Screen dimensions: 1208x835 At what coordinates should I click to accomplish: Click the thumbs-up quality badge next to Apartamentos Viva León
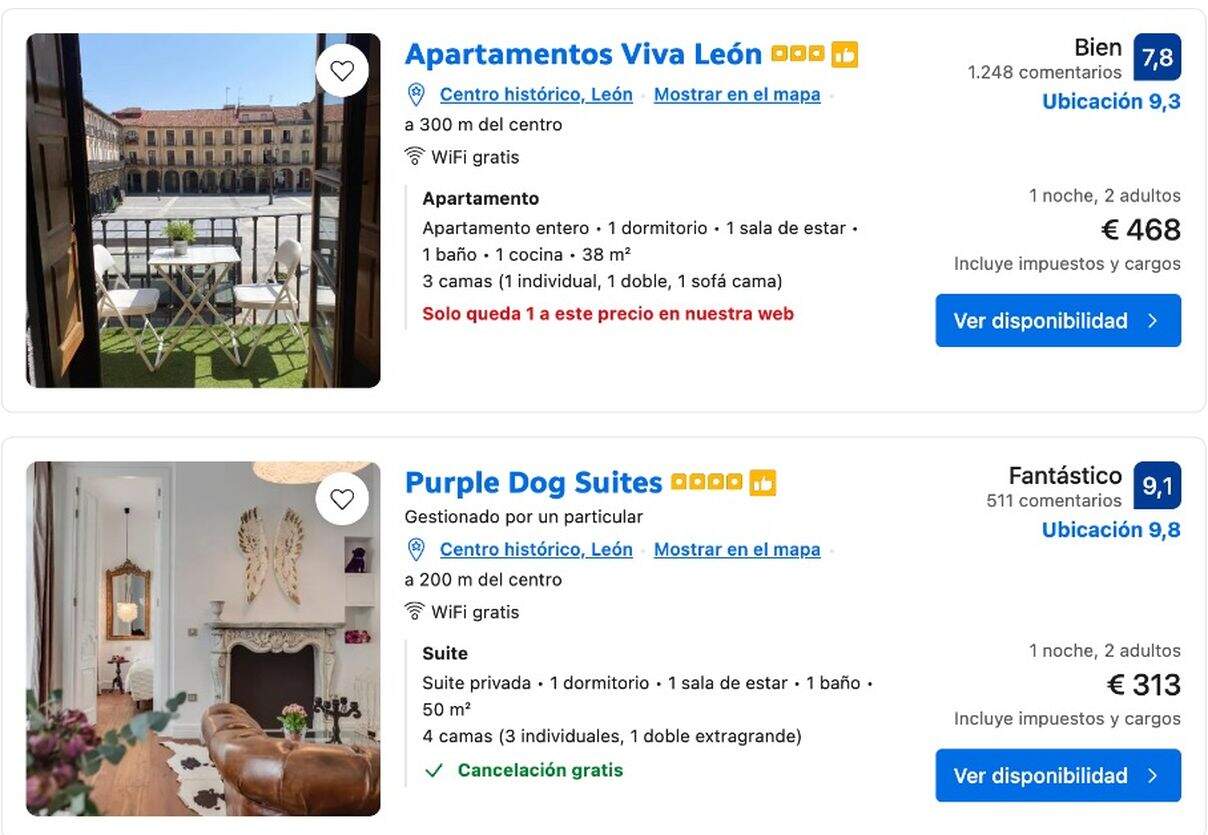[845, 53]
